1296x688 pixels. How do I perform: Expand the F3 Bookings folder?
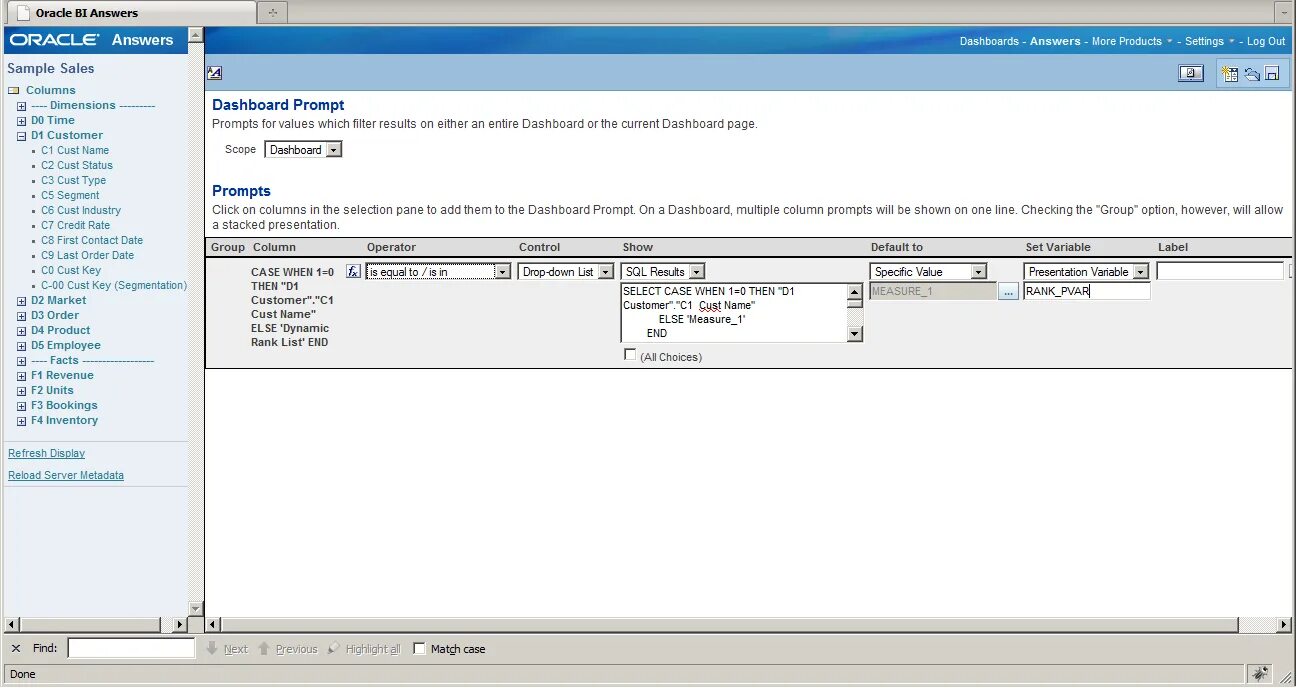point(22,405)
